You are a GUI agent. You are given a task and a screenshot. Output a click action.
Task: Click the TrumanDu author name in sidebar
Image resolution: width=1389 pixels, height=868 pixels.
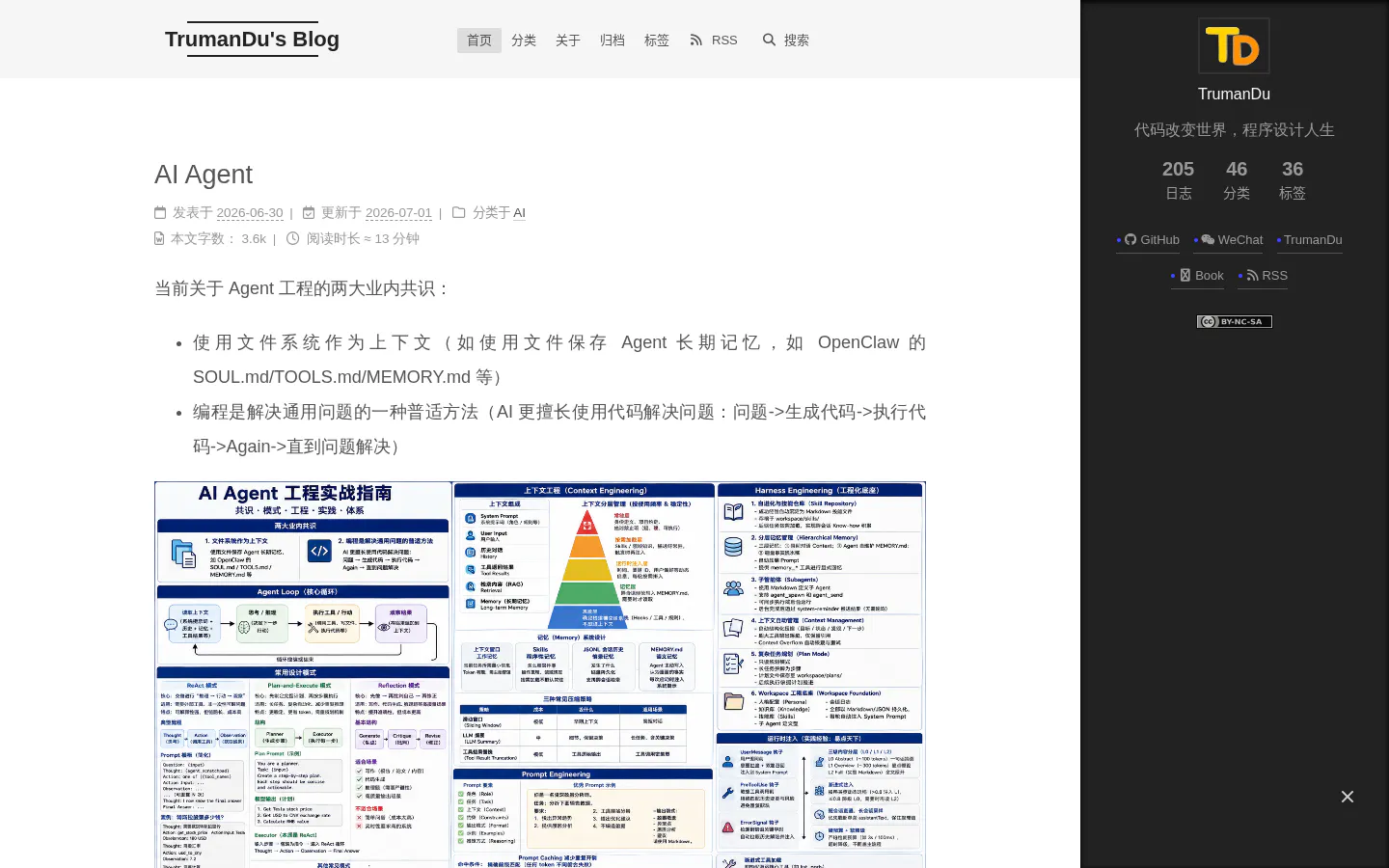[1234, 95]
